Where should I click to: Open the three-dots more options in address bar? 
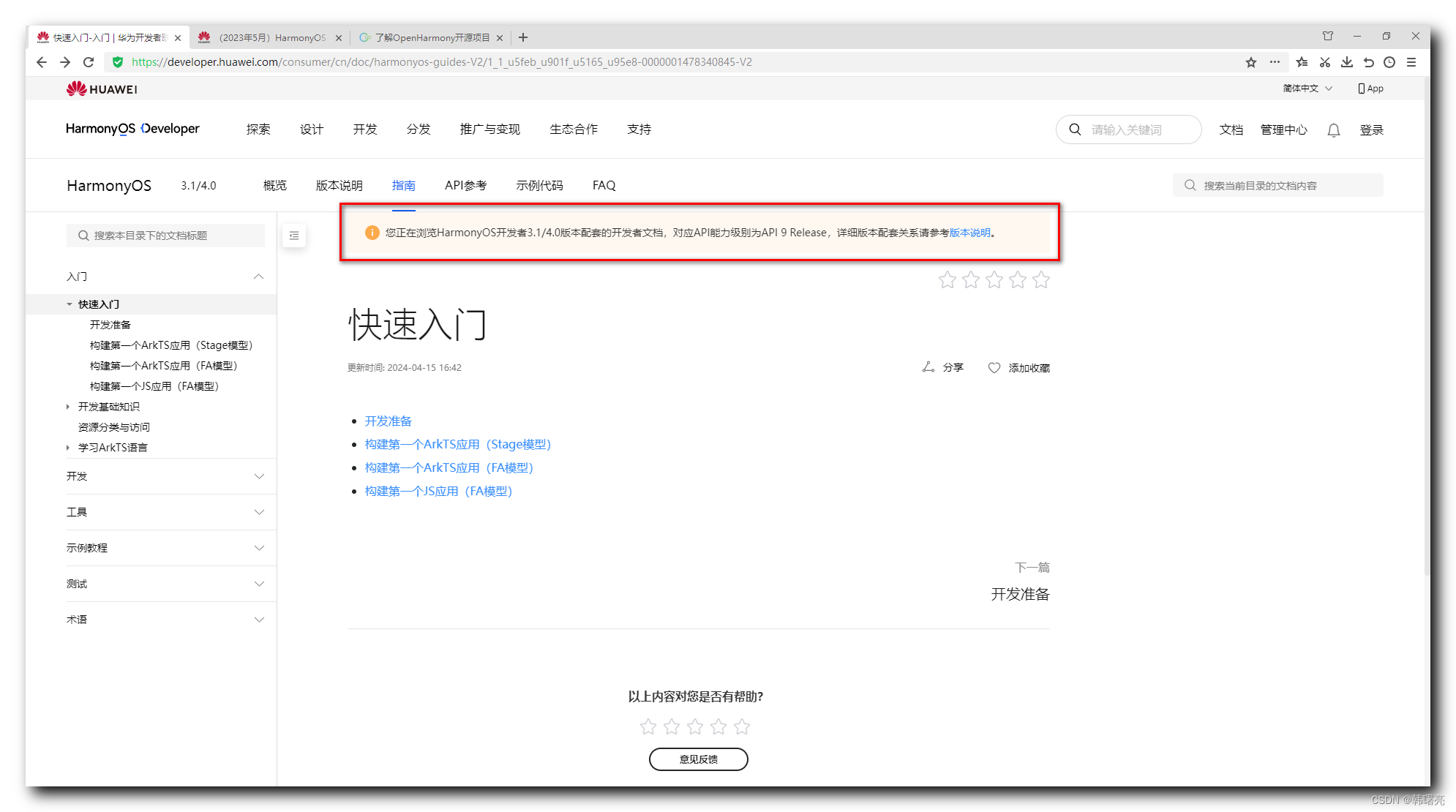[x=1275, y=62]
